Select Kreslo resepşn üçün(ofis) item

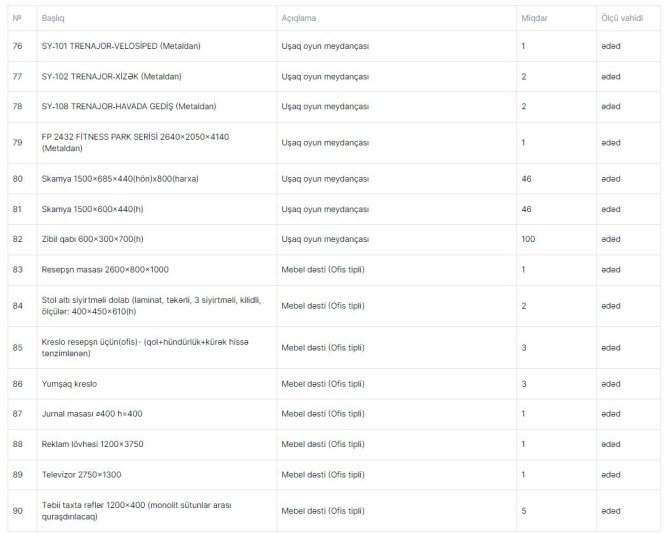coord(145,348)
